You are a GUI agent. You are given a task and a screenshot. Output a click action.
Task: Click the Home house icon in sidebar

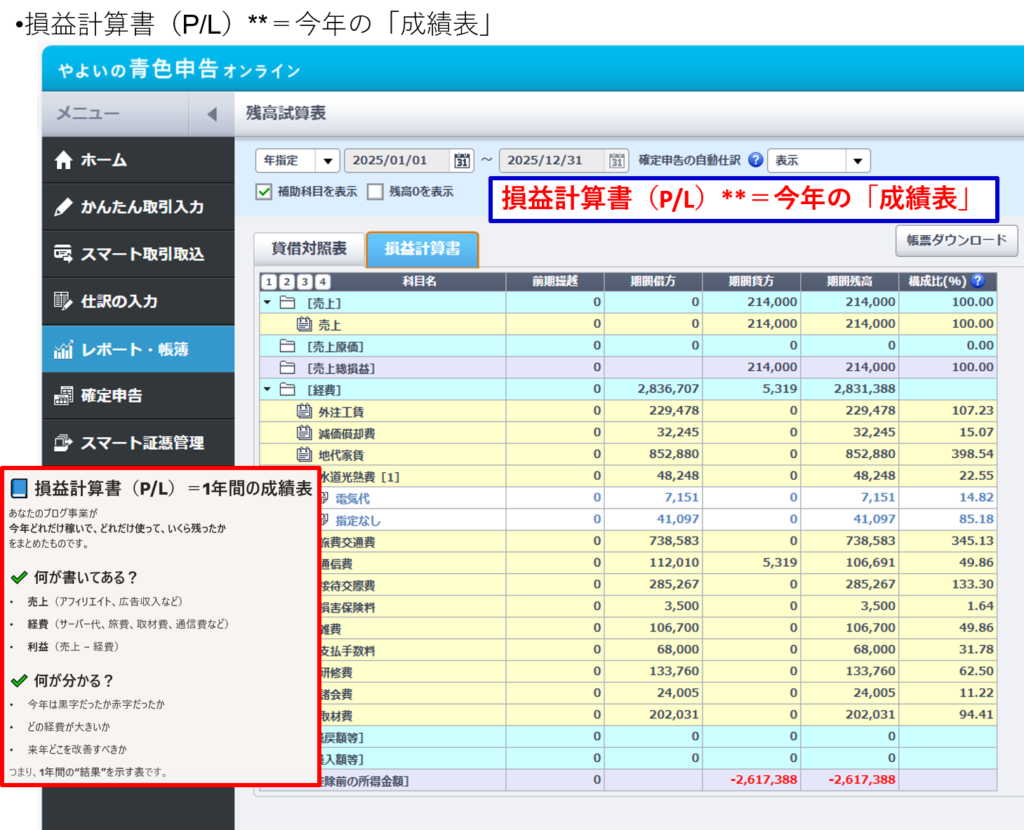click(64, 160)
